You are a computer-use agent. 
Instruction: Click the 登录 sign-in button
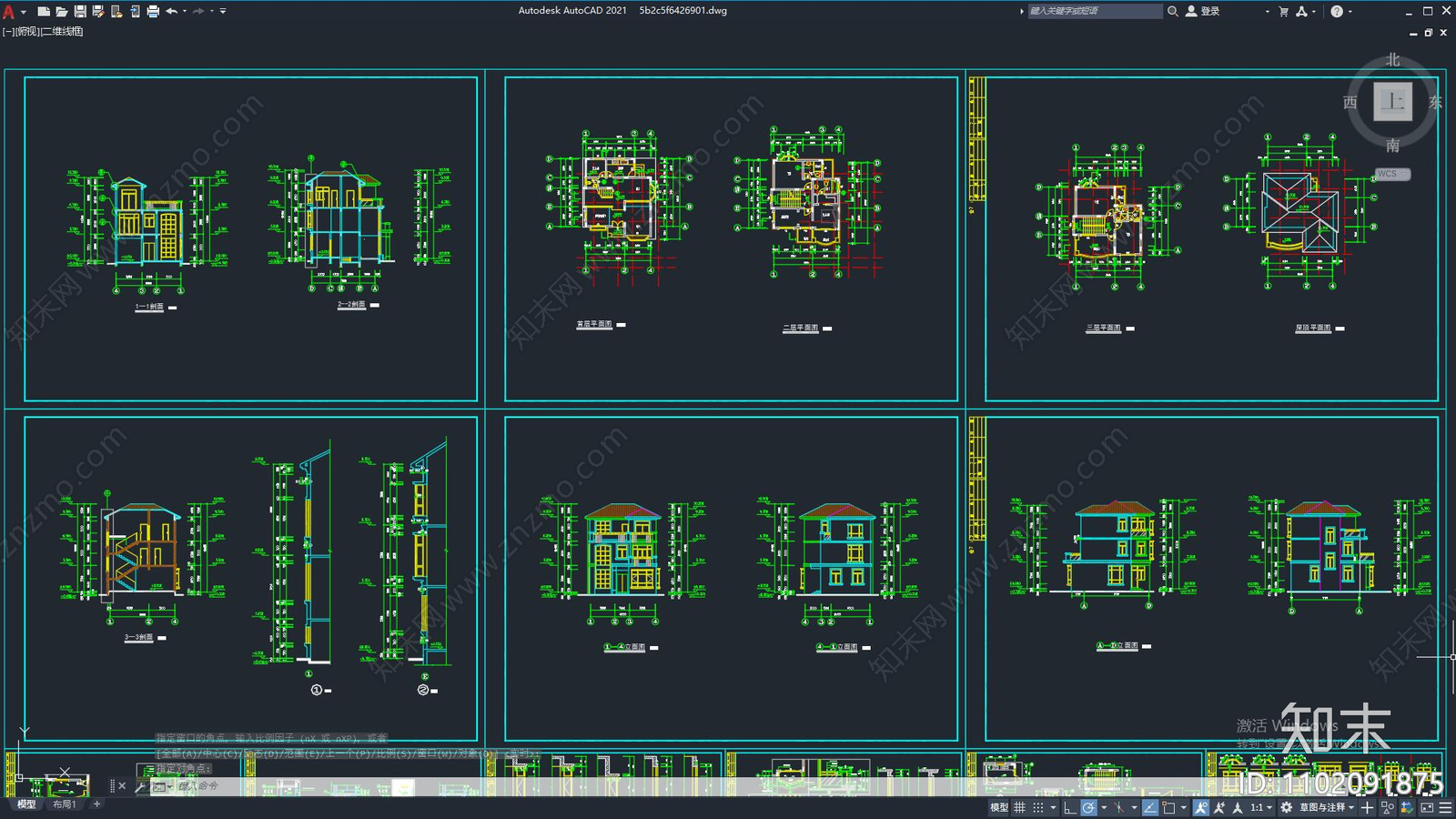tap(1202, 11)
